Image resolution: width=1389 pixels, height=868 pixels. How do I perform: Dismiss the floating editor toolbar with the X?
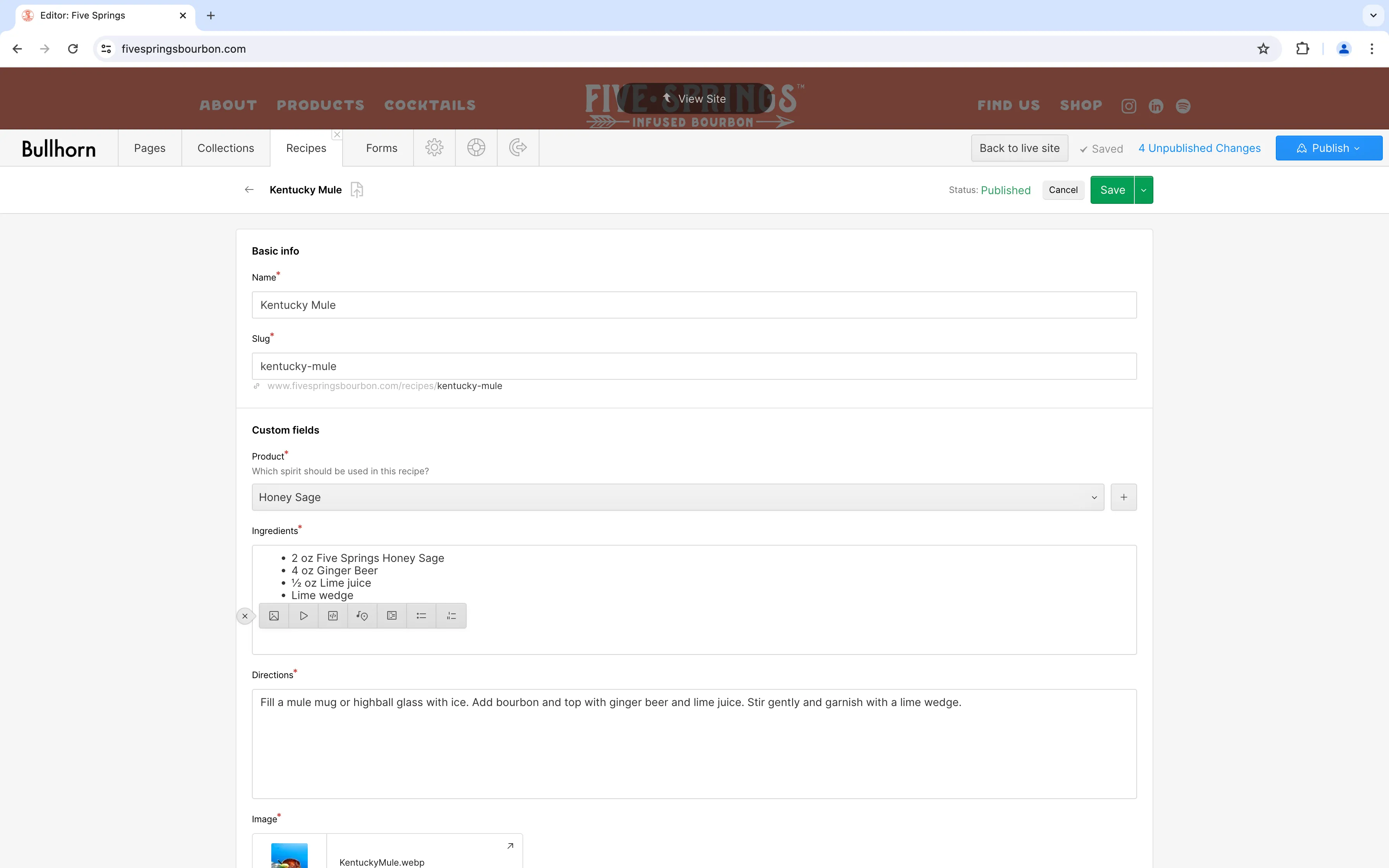245,615
